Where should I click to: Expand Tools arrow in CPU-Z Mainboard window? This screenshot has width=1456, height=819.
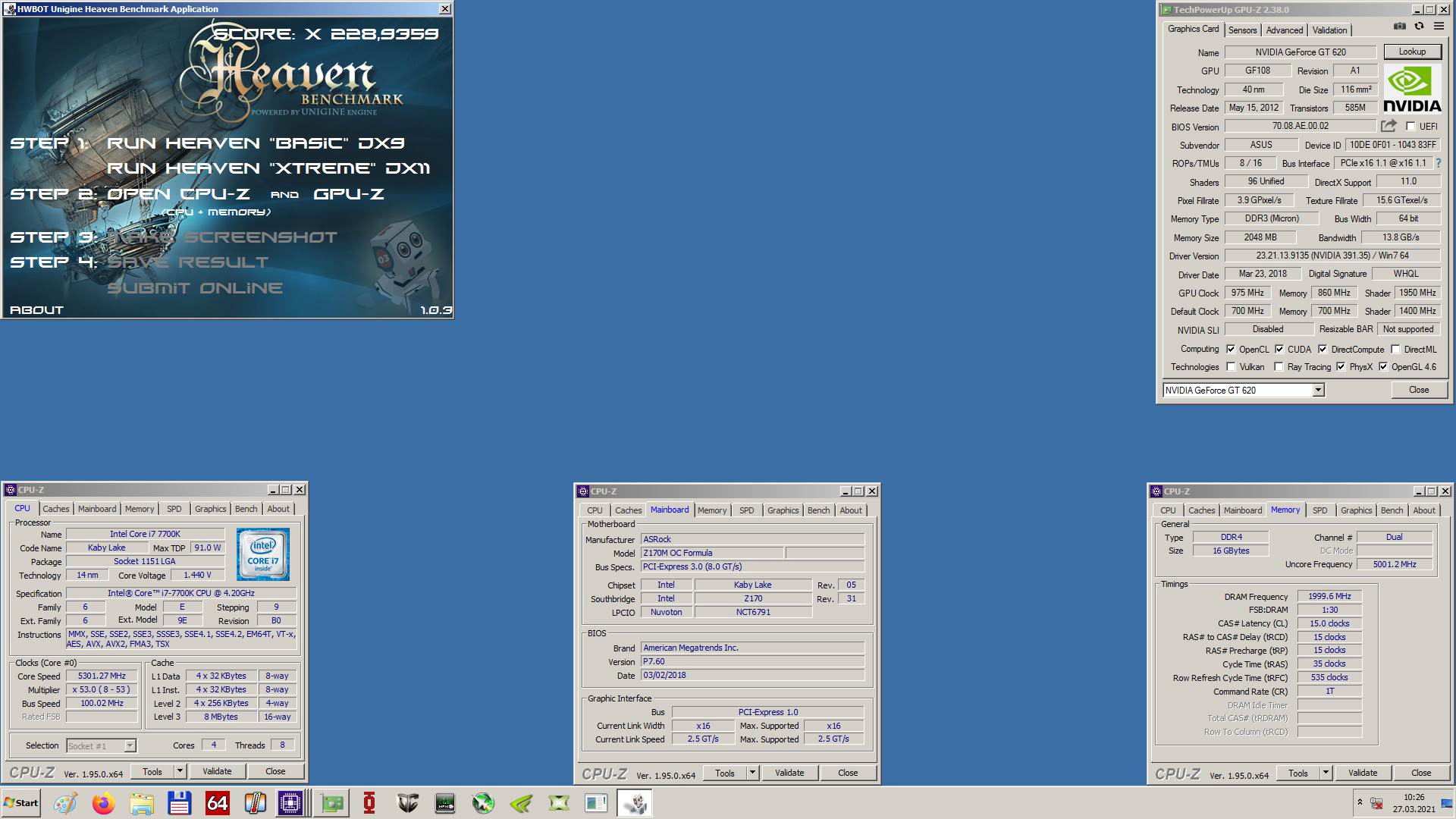(x=752, y=773)
